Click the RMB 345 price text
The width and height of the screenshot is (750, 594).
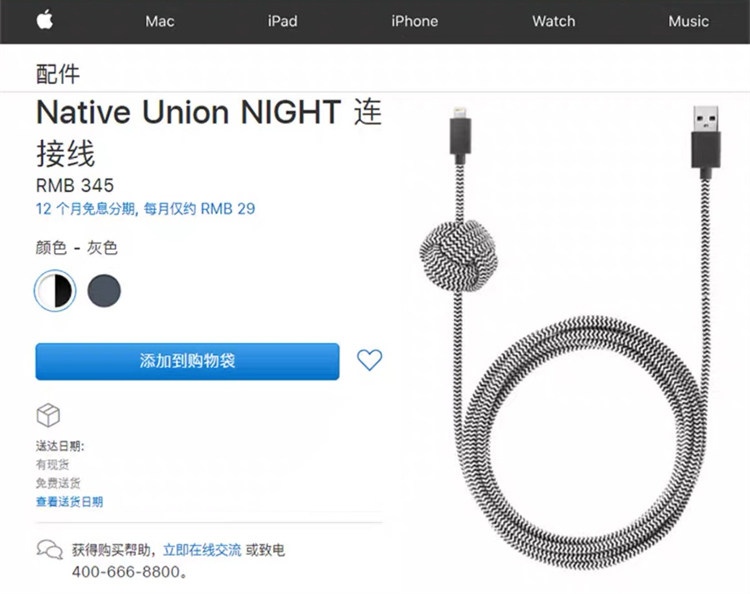coord(75,185)
